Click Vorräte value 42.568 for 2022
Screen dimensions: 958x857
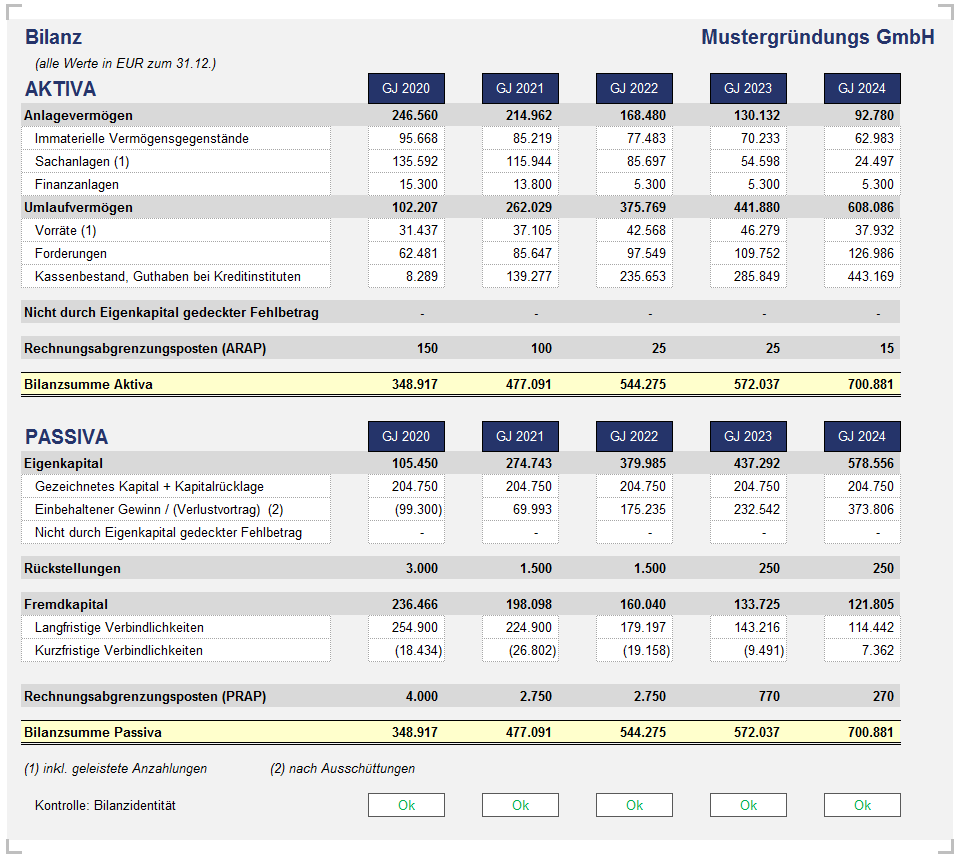pos(634,230)
